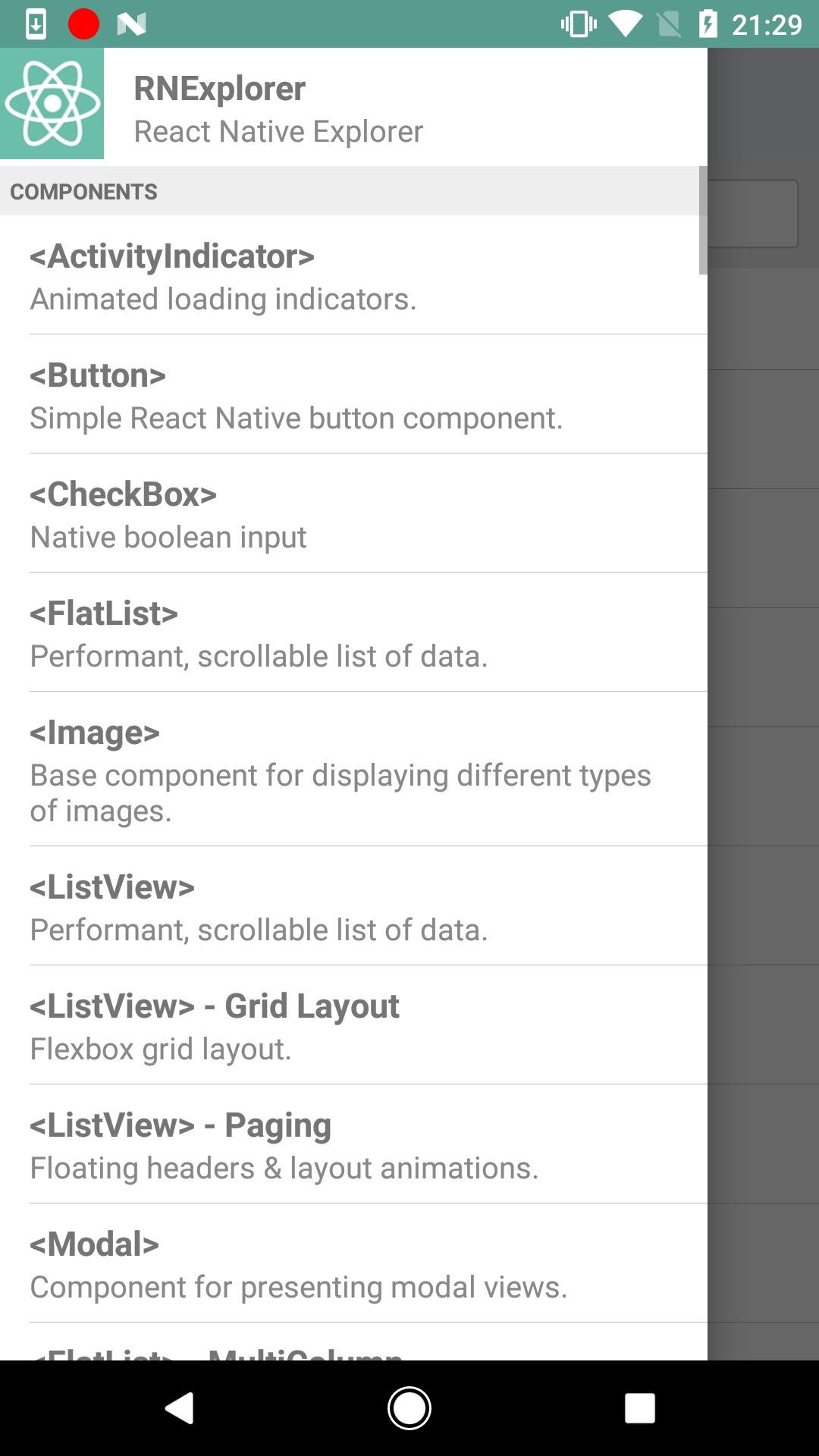Click the battery charging indicator

coord(708,24)
